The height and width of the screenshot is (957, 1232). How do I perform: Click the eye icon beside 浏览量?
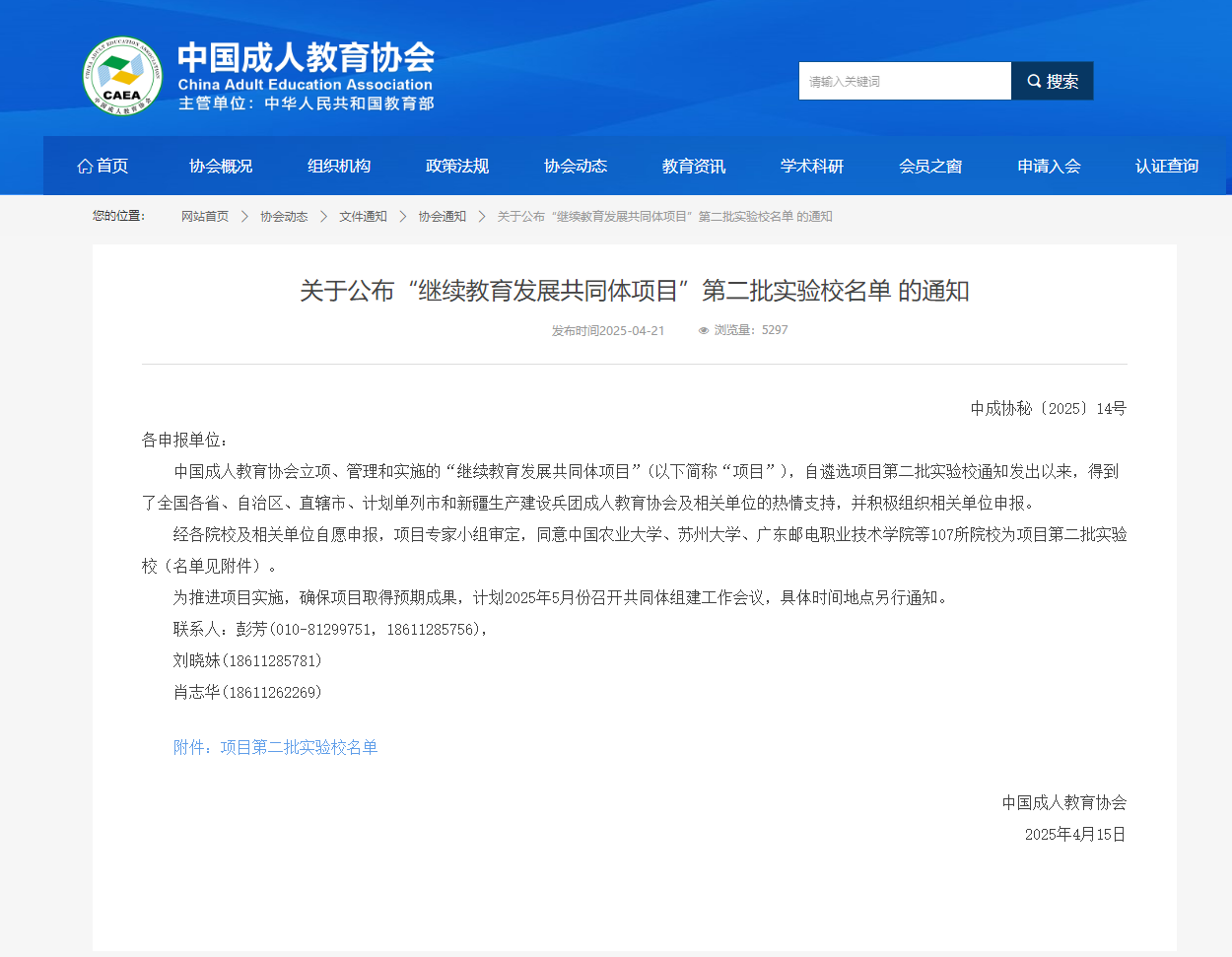click(704, 331)
